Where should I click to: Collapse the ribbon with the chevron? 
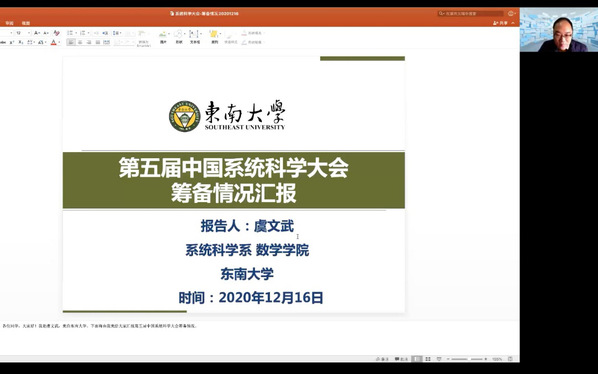[513, 23]
